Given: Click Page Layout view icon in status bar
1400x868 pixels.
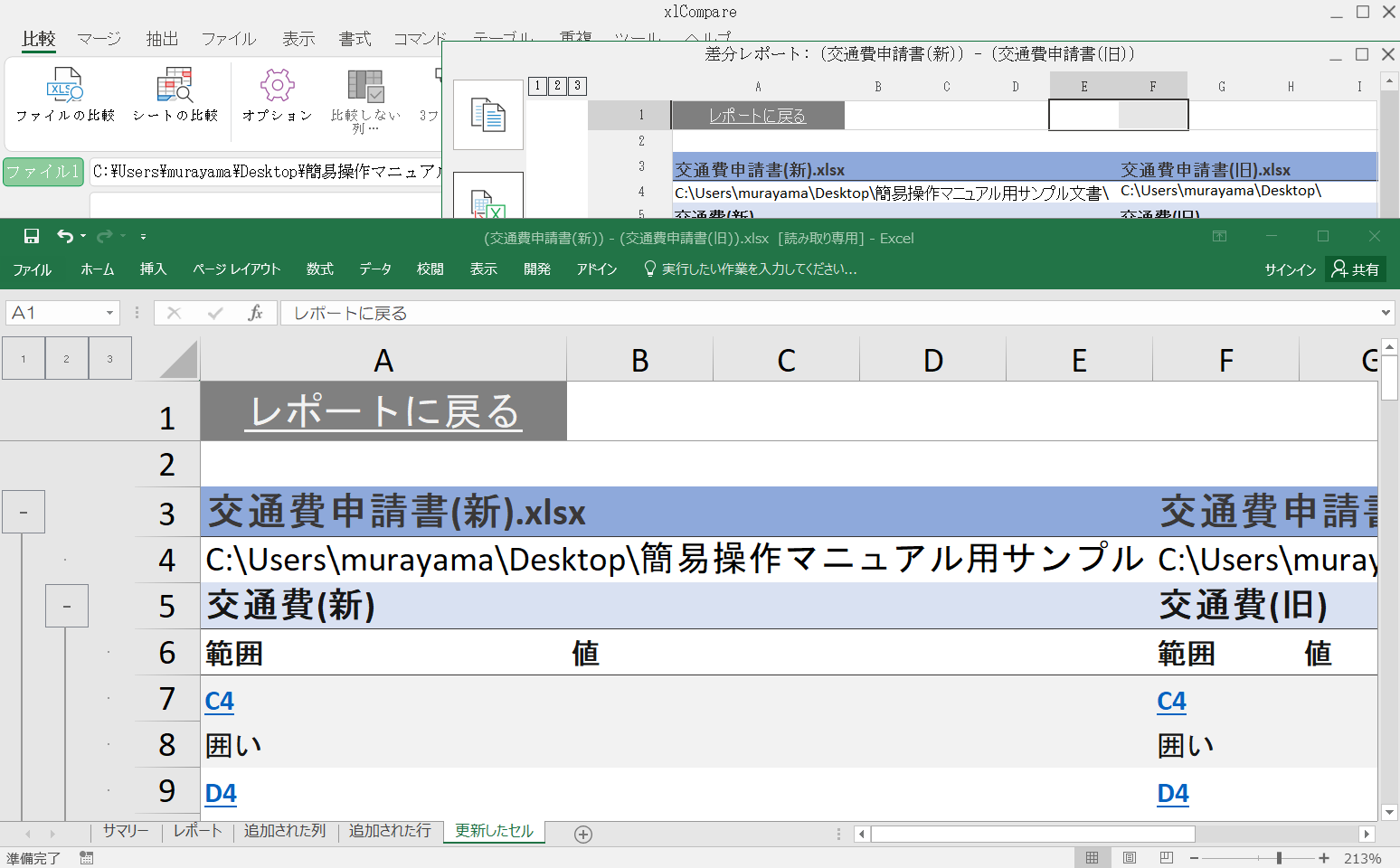Looking at the screenshot, I should pyautogui.click(x=1130, y=857).
